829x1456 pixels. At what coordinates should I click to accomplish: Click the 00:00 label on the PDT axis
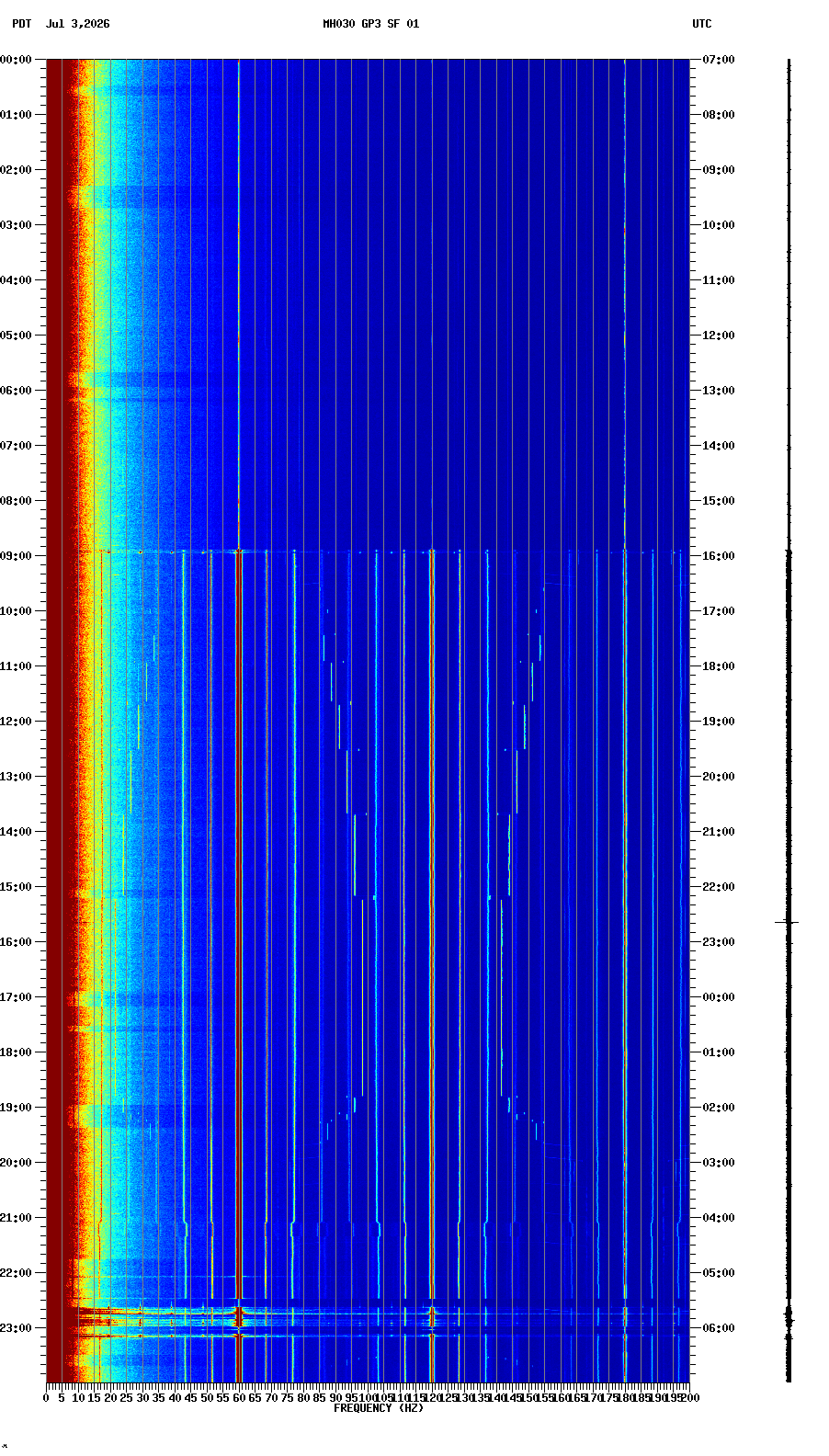(16, 60)
